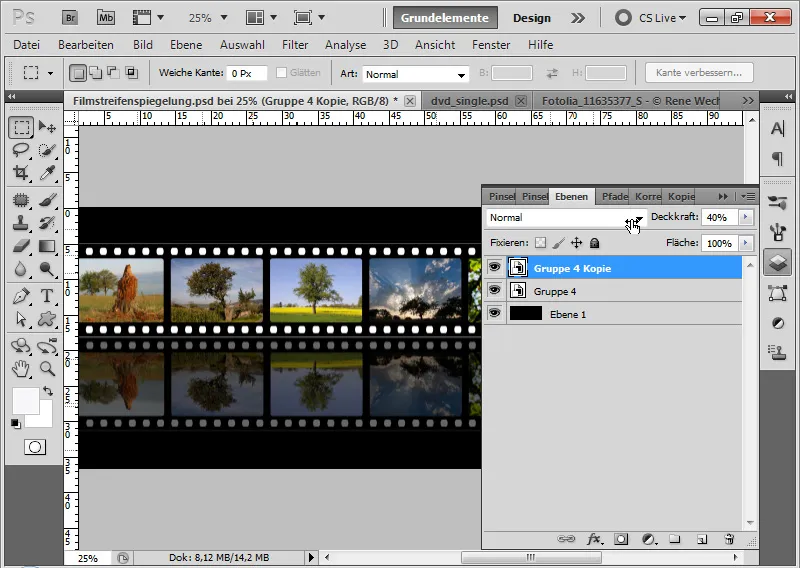Toggle Quick Mask mode
Screen dimensions: 800x568
(x=35, y=447)
